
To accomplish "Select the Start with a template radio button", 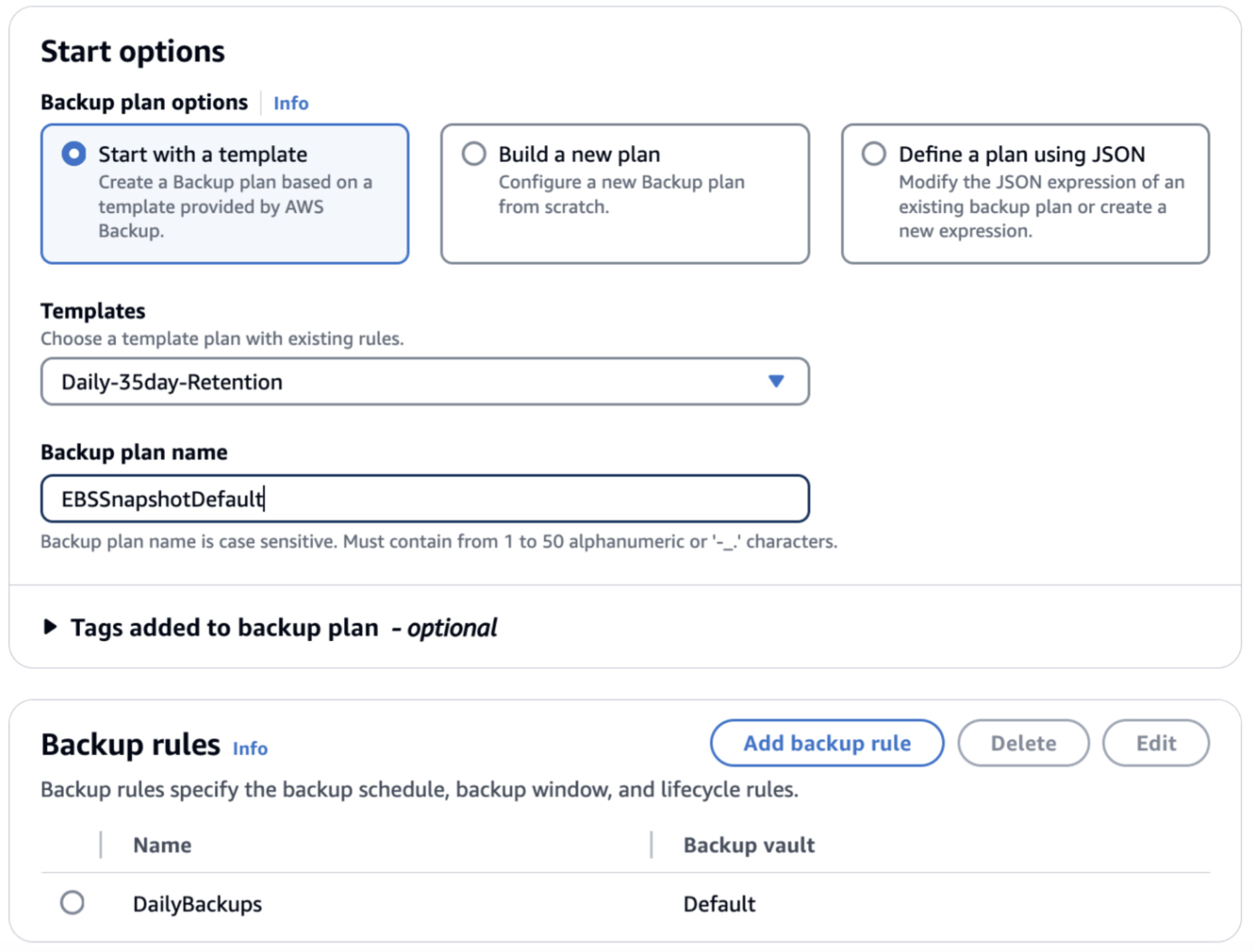I will tap(74, 154).
